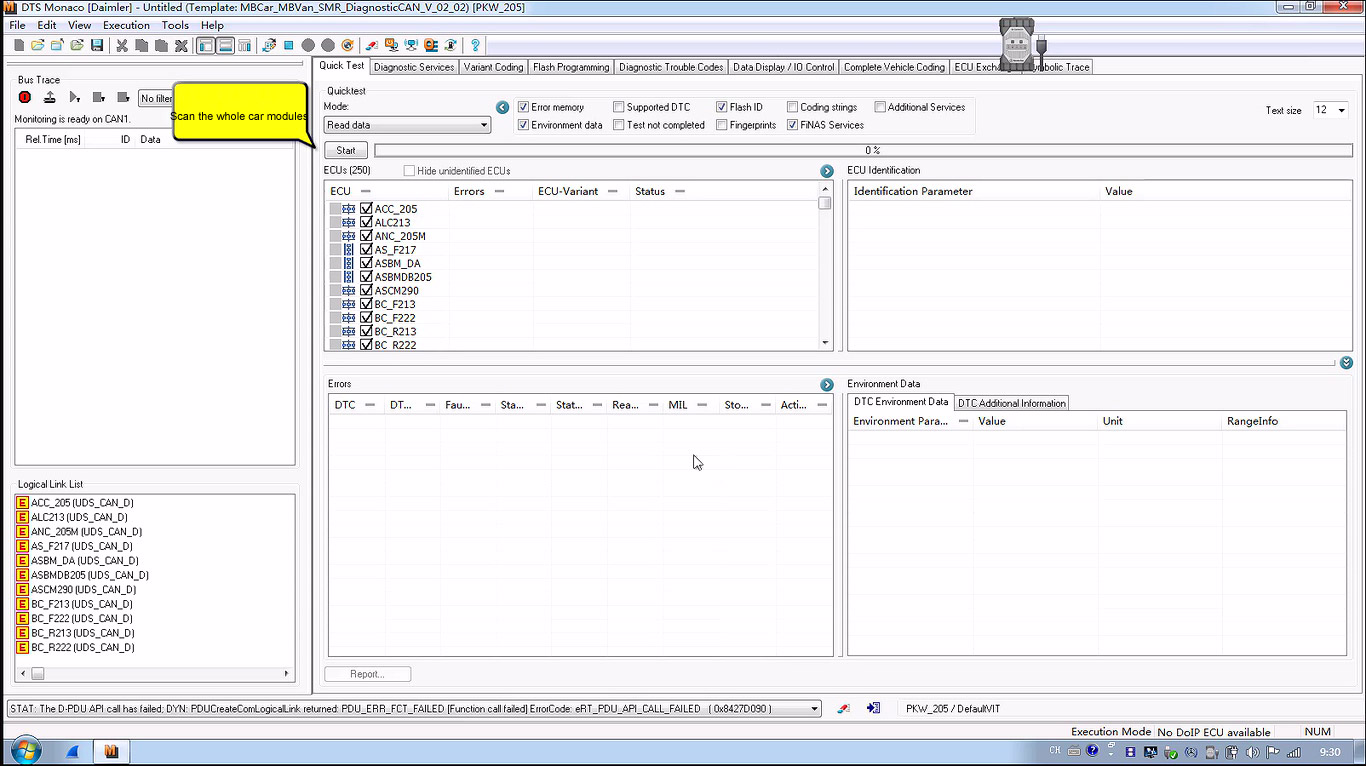The height and width of the screenshot is (766, 1366).
Task: Click the new document icon in the toolbar
Action: tap(19, 45)
